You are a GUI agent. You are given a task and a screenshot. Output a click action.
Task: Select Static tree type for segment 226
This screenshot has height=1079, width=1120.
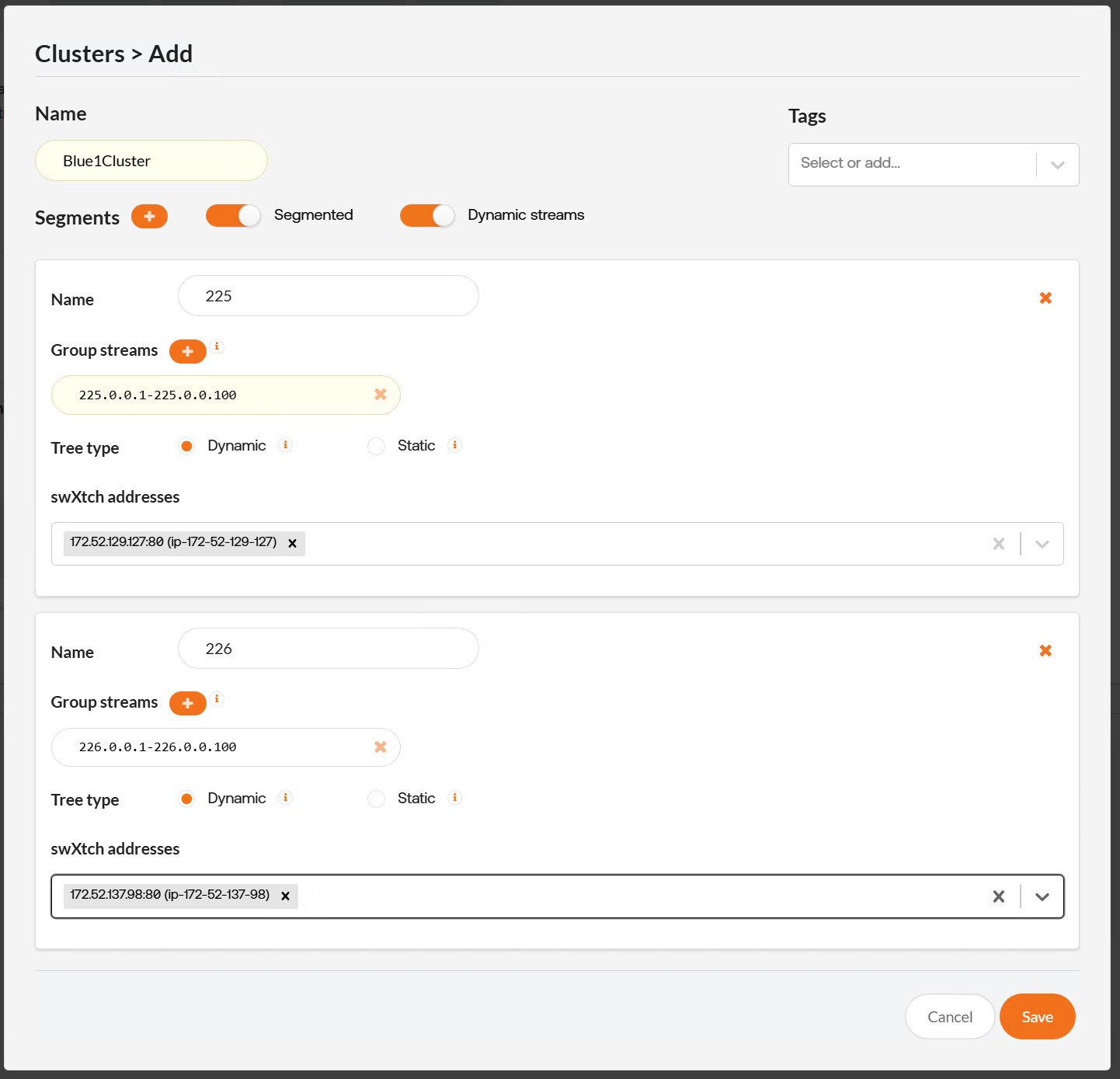point(377,799)
